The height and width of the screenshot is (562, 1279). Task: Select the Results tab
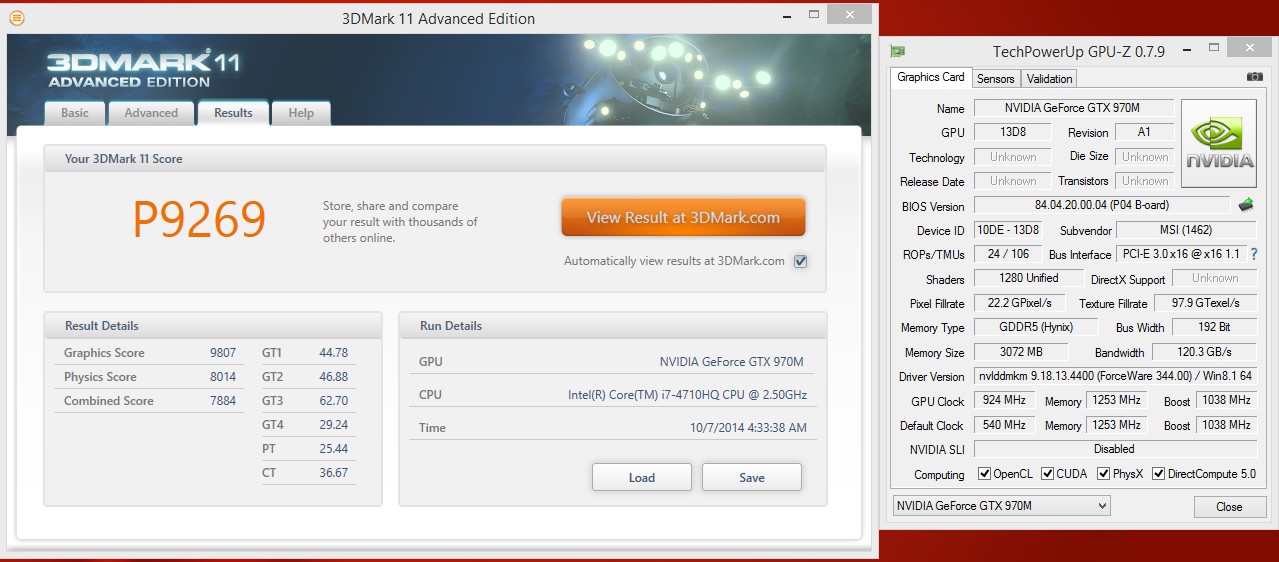coord(233,112)
